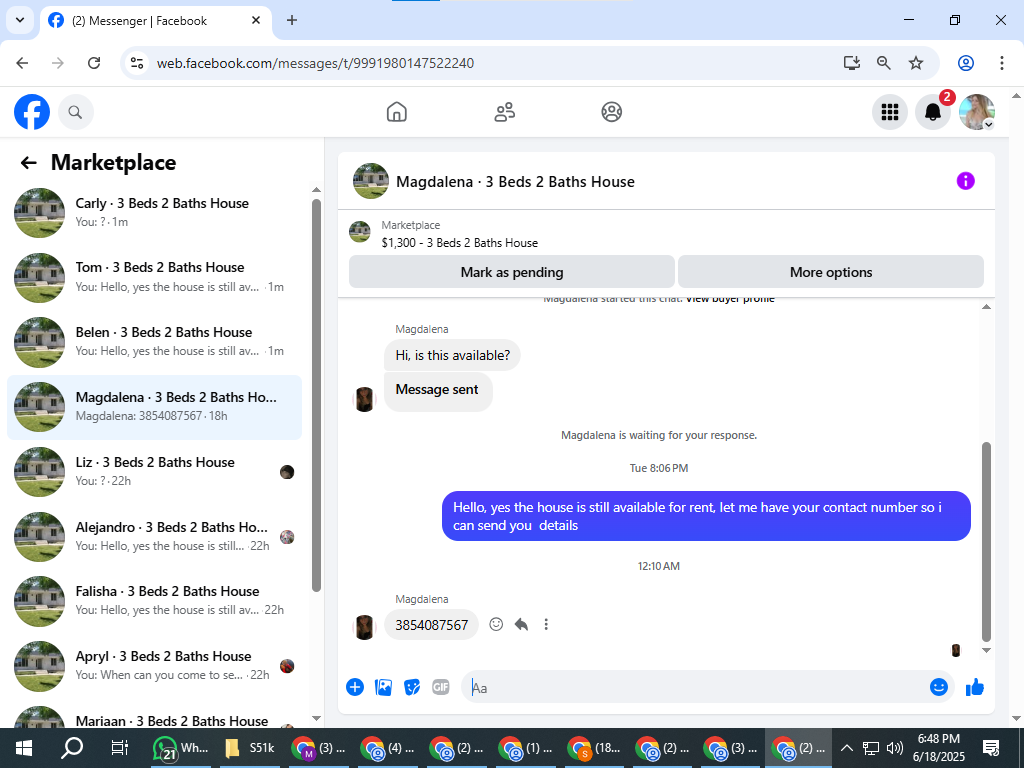Open volume control in system tray
Screen dimensions: 1024x768
click(895, 748)
